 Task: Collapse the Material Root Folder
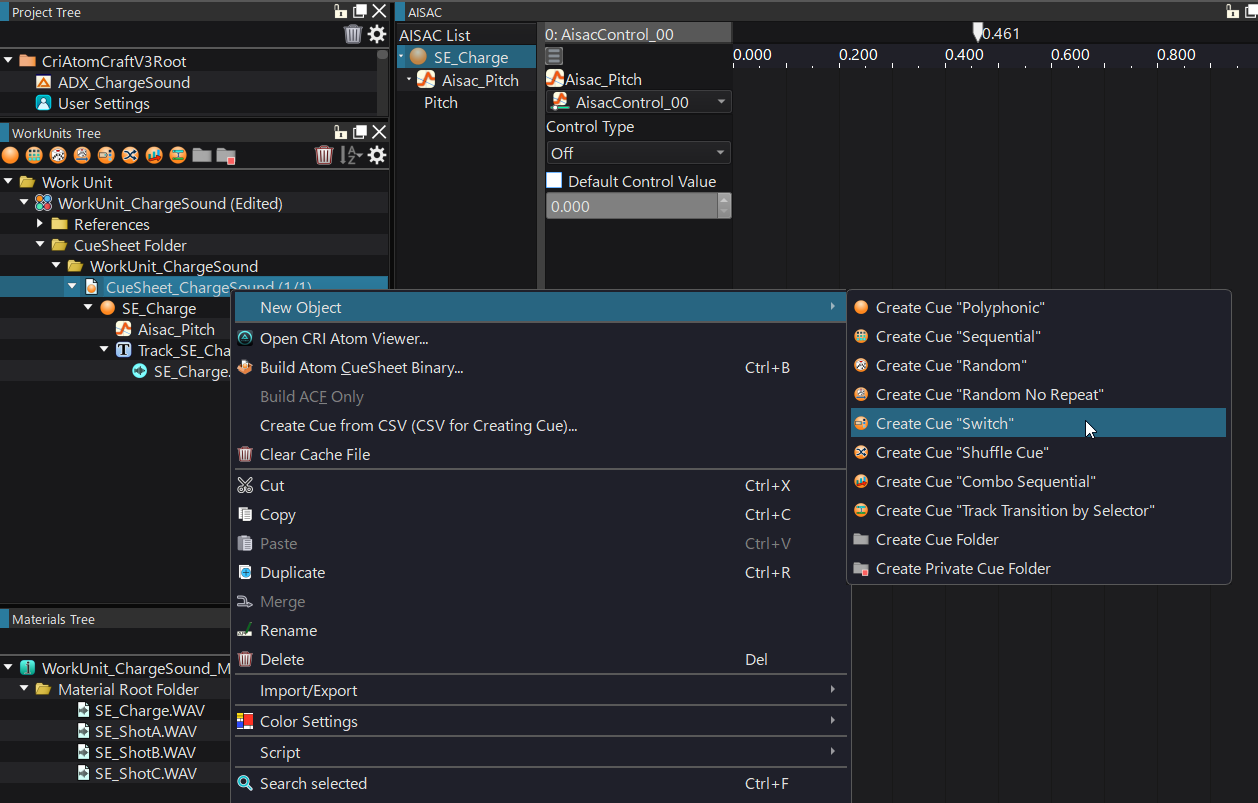25,689
